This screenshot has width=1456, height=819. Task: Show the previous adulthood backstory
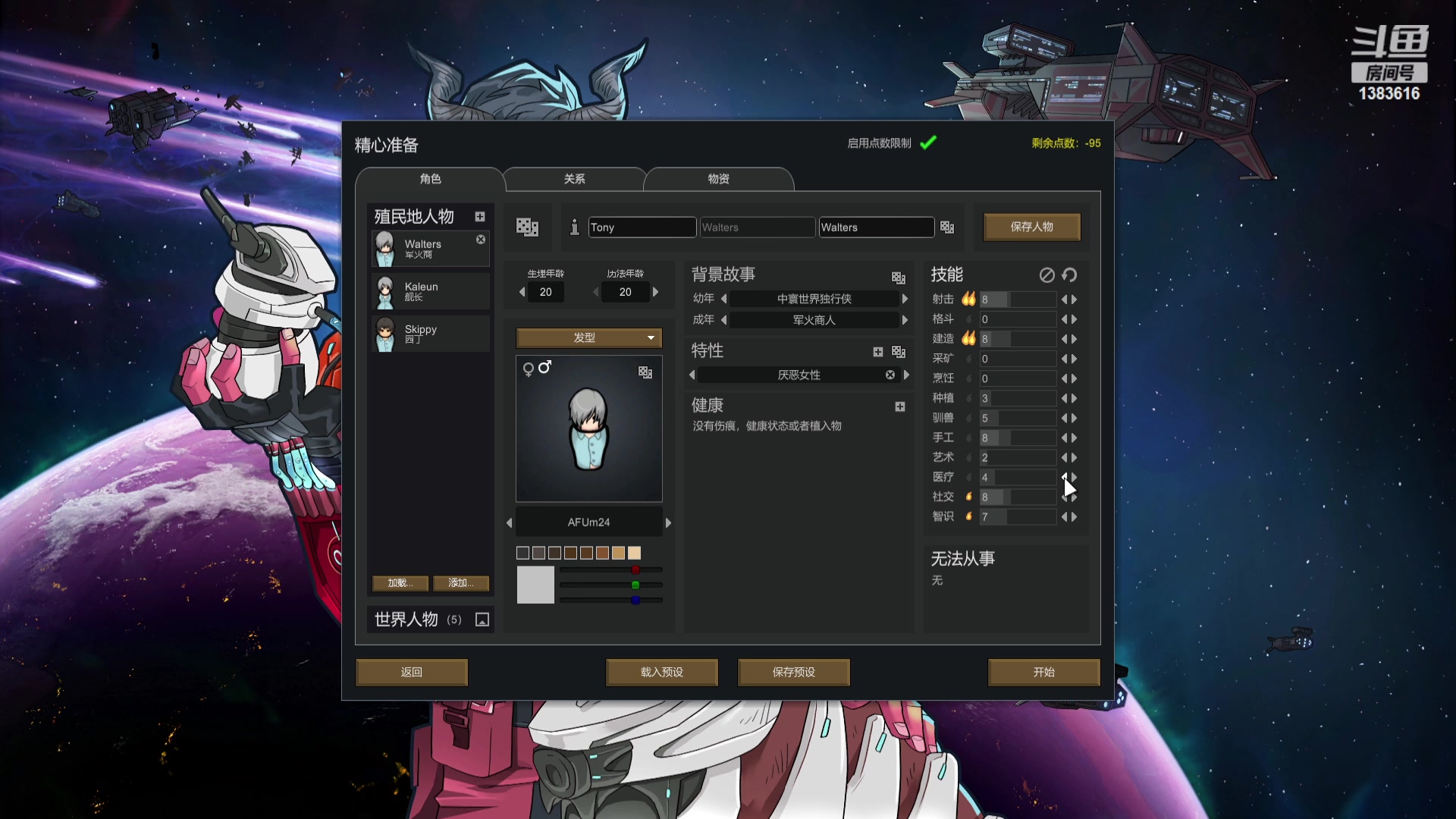click(723, 320)
